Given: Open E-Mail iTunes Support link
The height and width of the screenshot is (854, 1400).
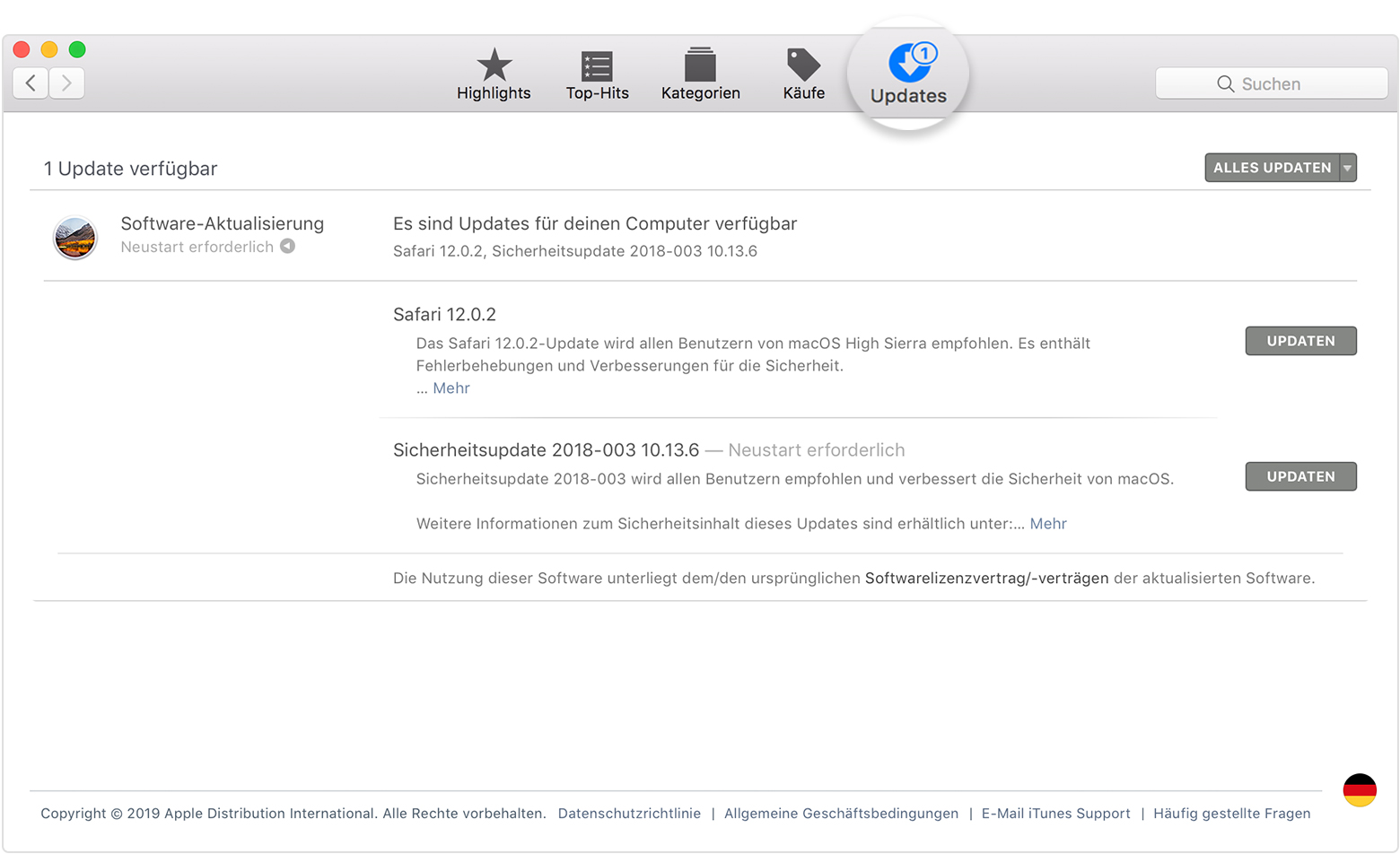Looking at the screenshot, I should [x=1055, y=814].
